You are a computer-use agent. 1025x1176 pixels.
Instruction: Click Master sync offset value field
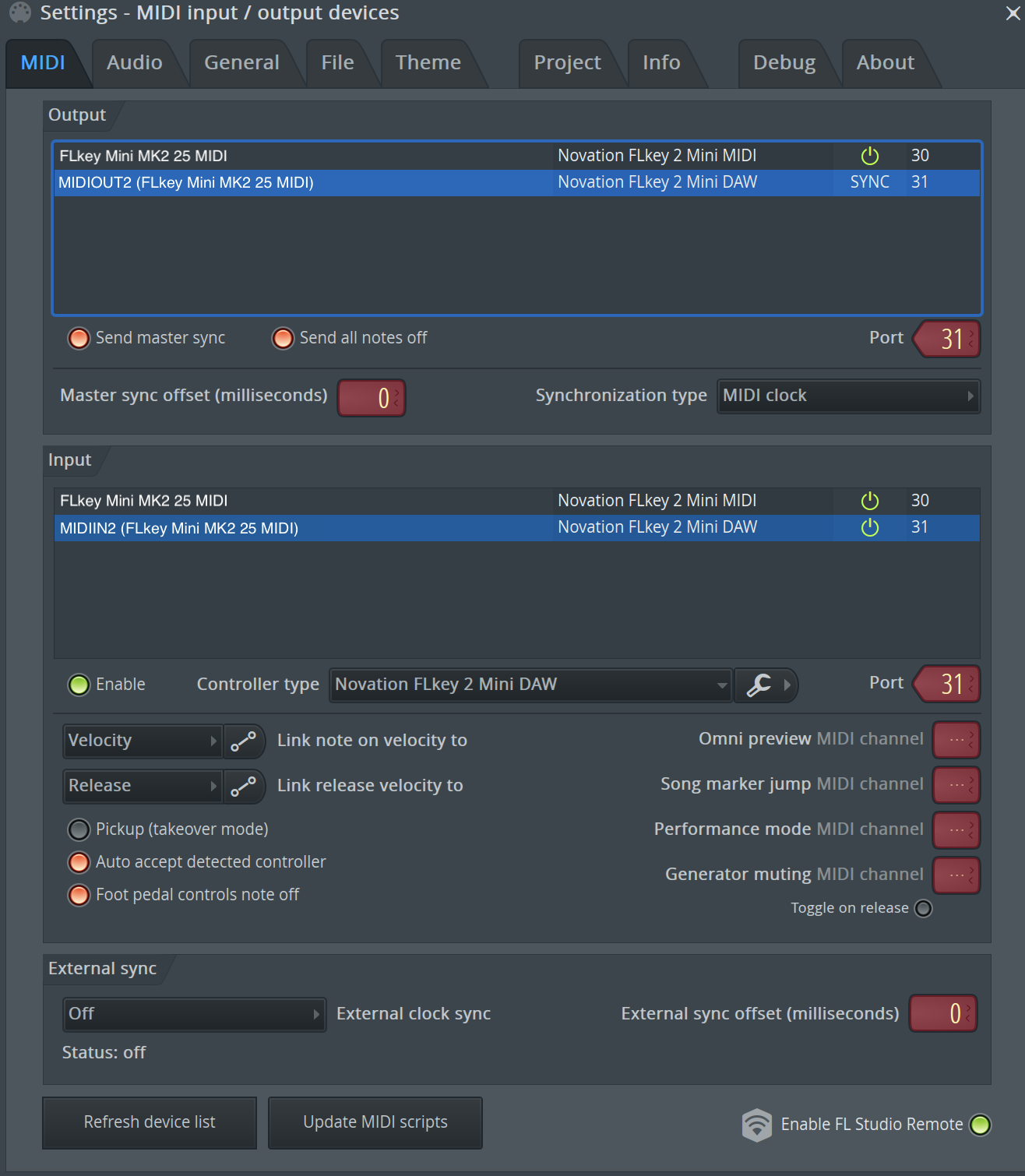pyautogui.click(x=372, y=398)
